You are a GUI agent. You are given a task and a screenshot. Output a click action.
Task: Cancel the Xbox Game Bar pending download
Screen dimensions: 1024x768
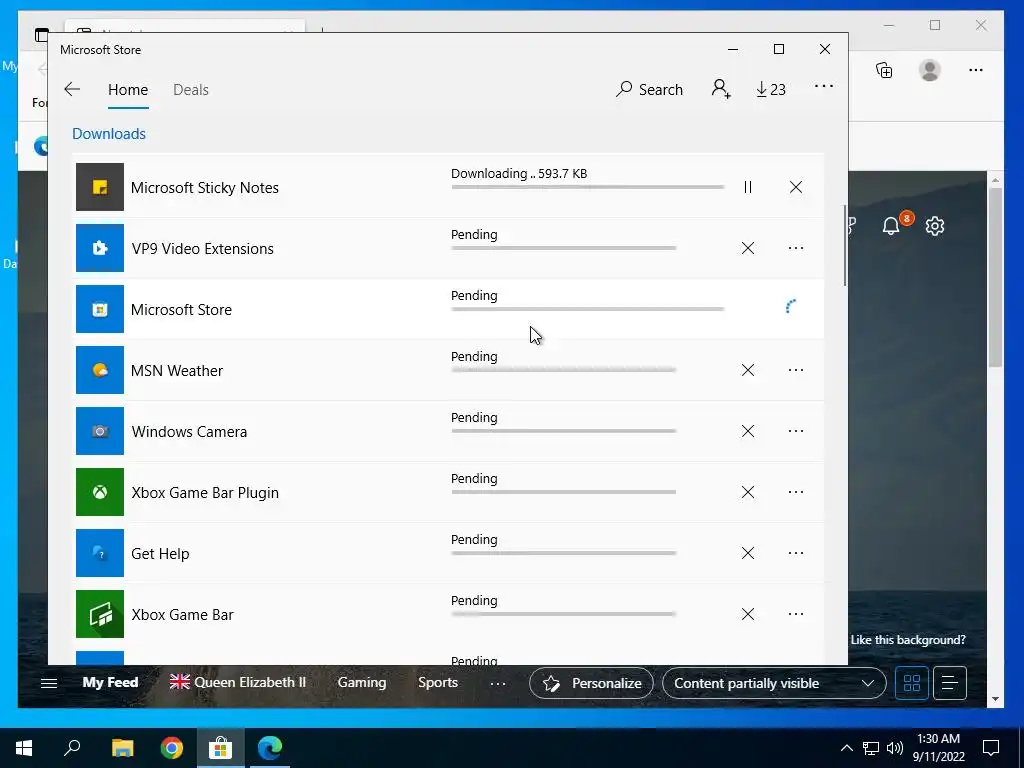[x=748, y=614]
